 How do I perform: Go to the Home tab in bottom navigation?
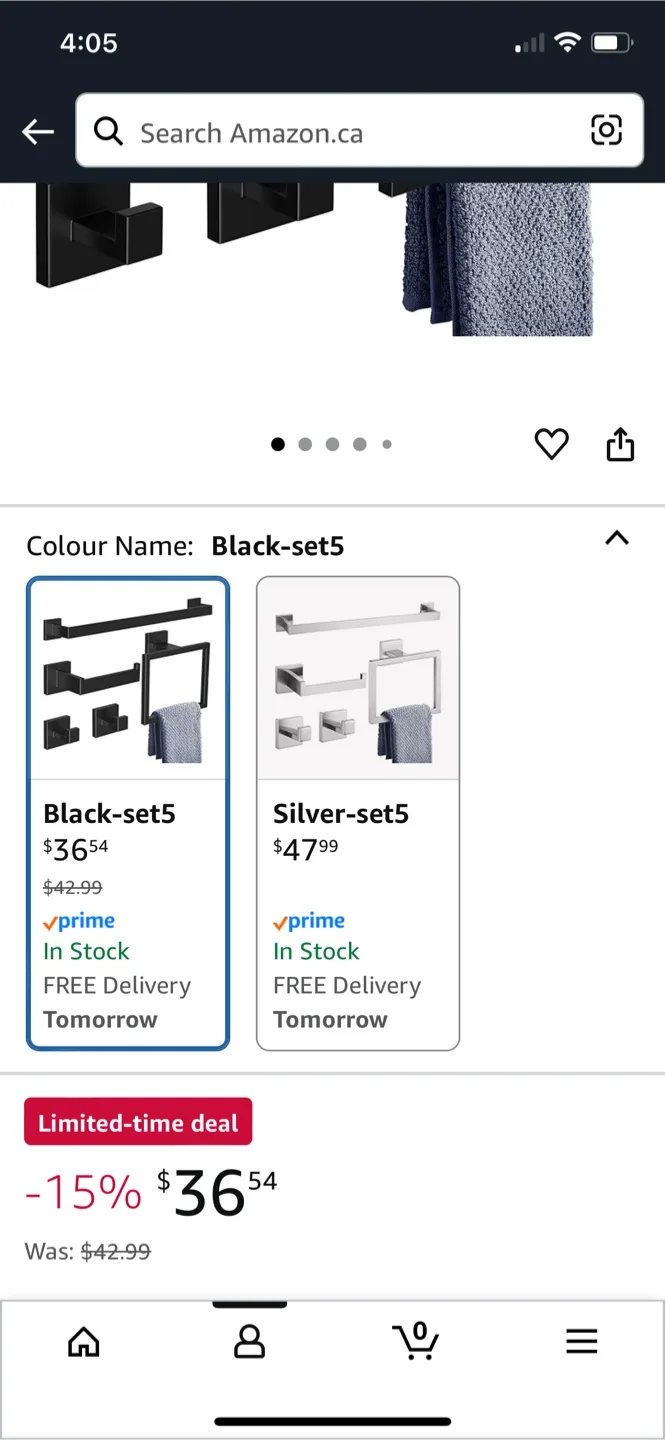click(x=83, y=1342)
